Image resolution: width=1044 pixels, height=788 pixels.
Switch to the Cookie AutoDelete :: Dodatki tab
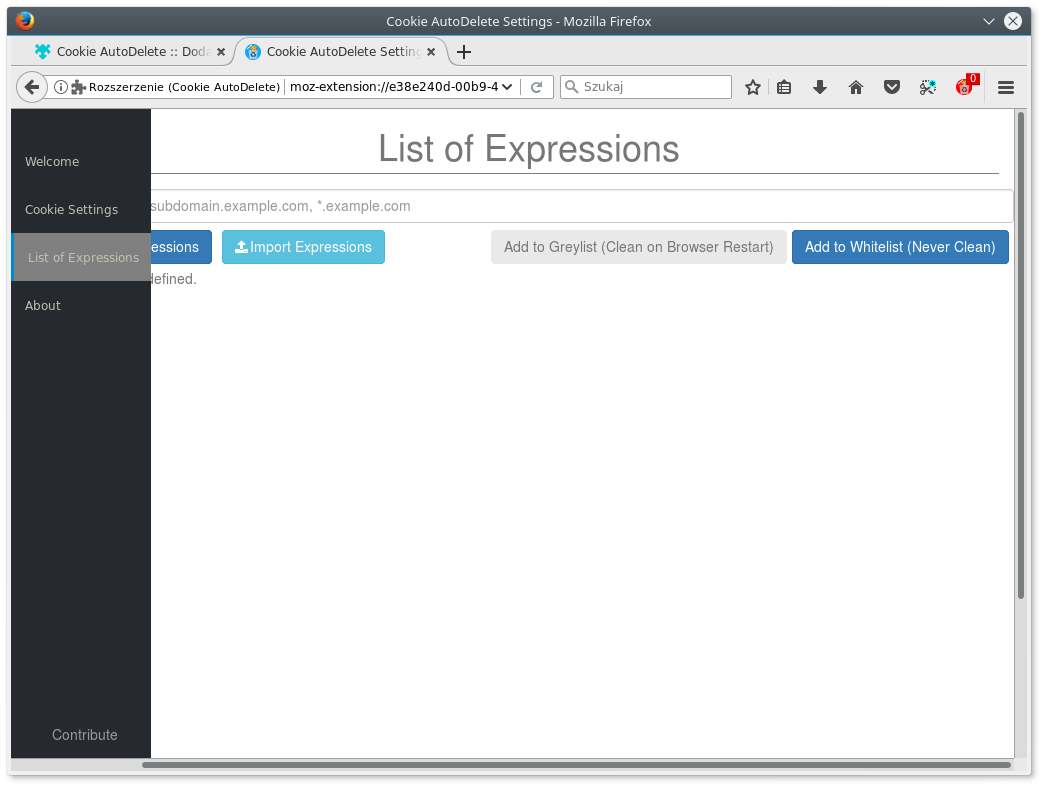(x=130, y=52)
